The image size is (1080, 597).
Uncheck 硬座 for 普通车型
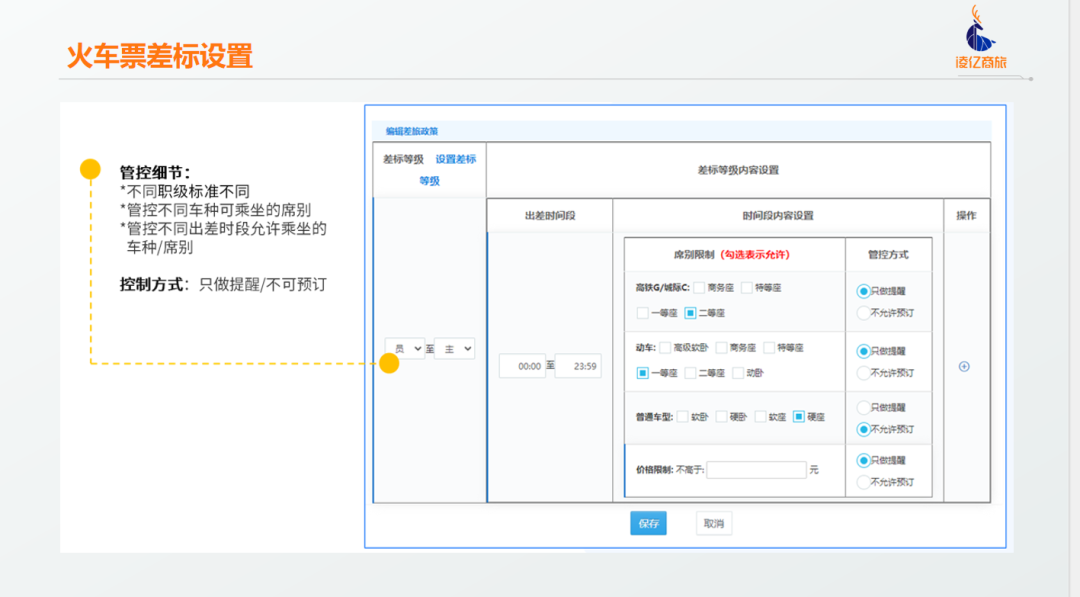pos(799,417)
